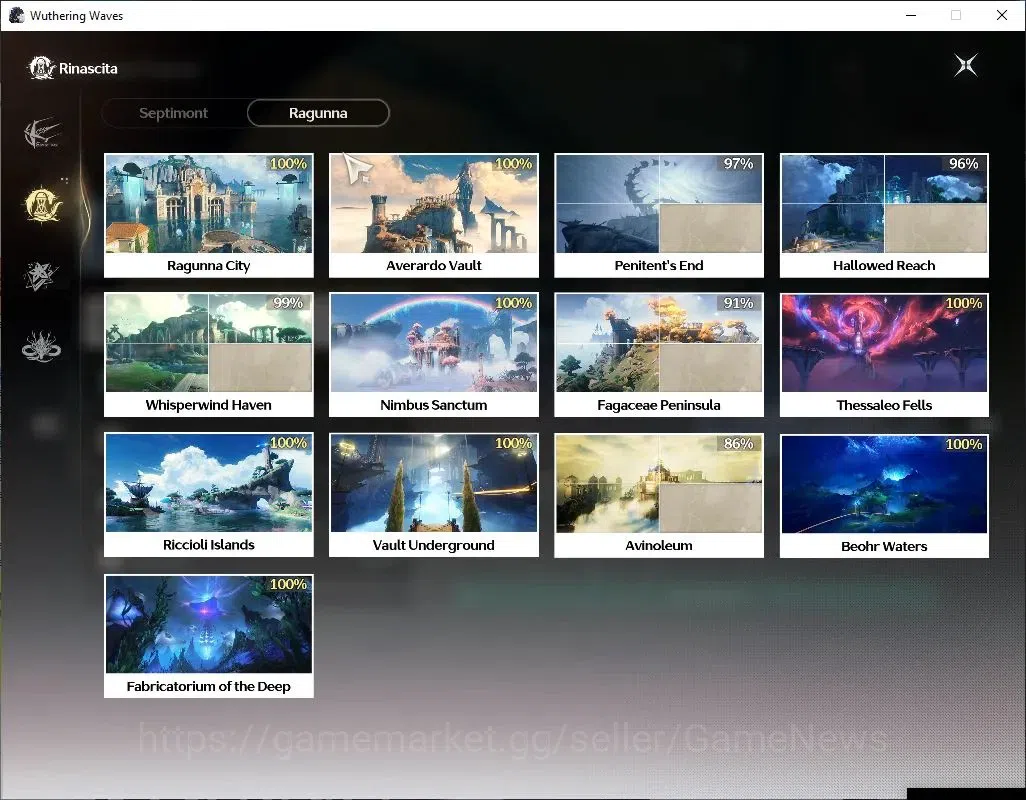Switch to the Septimont tab

point(173,113)
